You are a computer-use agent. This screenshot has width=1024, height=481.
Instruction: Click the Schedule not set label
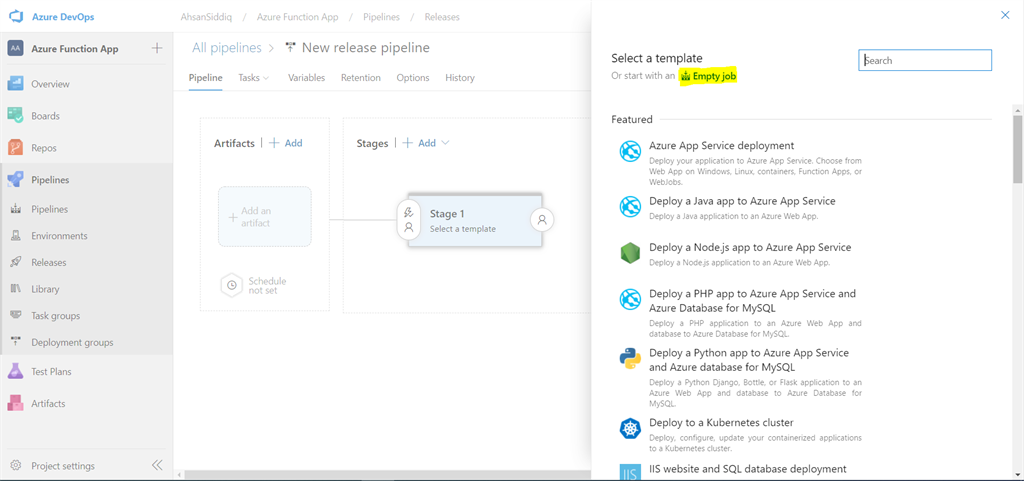[267, 285]
